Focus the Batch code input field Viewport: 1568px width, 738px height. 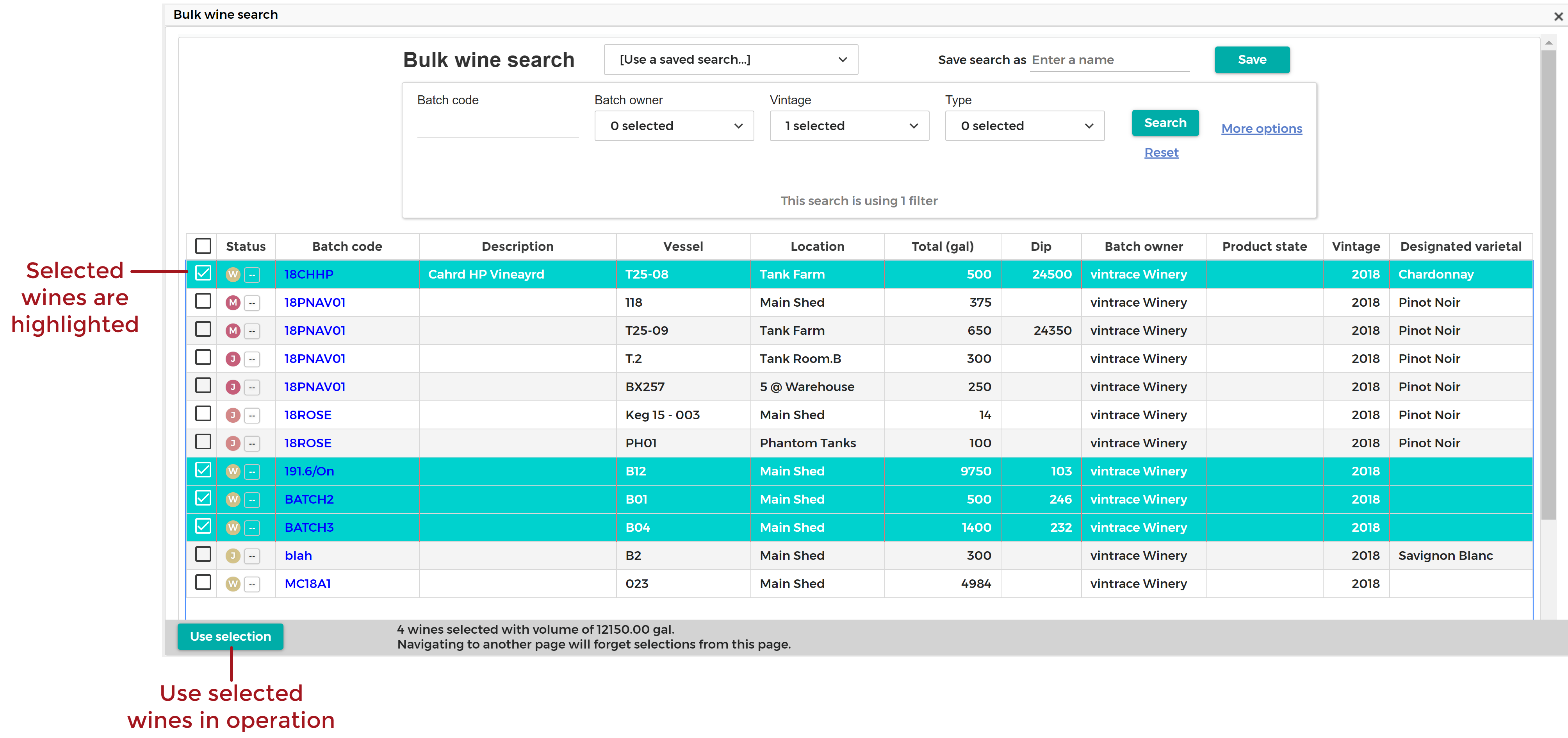tap(497, 126)
